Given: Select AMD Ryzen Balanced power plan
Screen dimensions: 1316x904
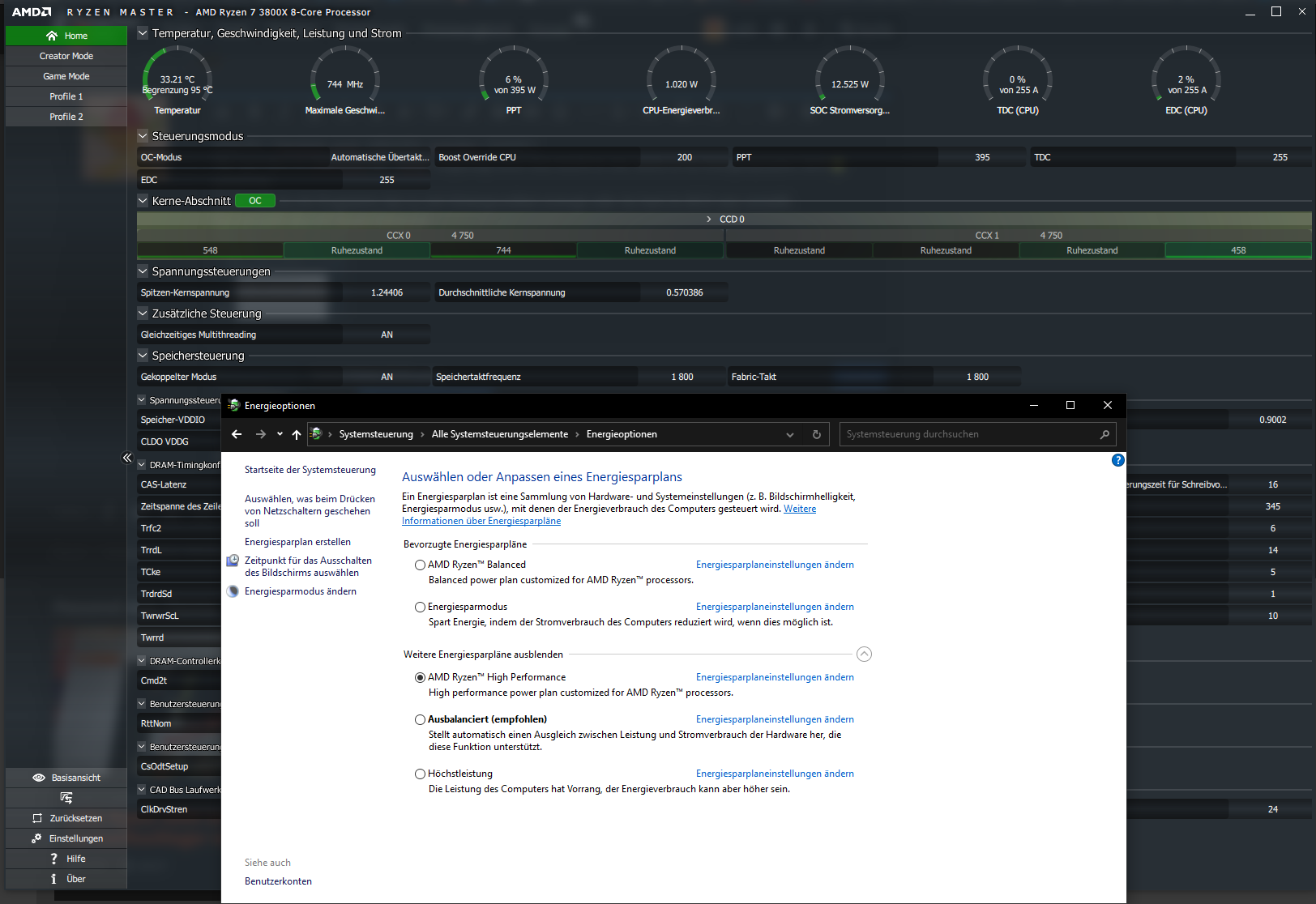Looking at the screenshot, I should tap(420, 565).
